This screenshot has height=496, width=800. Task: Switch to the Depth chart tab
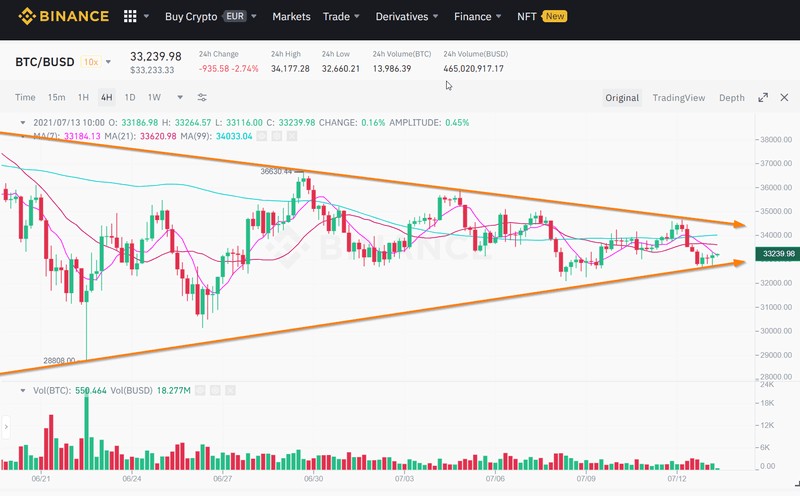pos(732,98)
